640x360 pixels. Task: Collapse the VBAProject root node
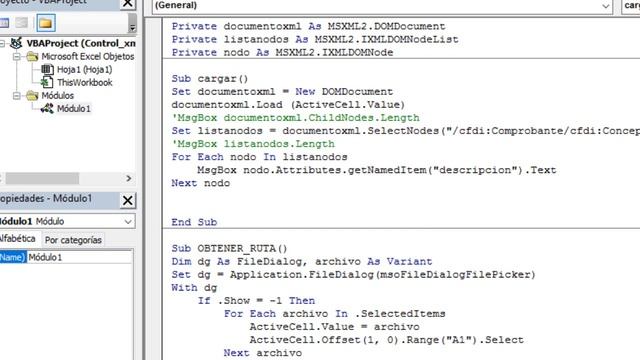(2, 43)
